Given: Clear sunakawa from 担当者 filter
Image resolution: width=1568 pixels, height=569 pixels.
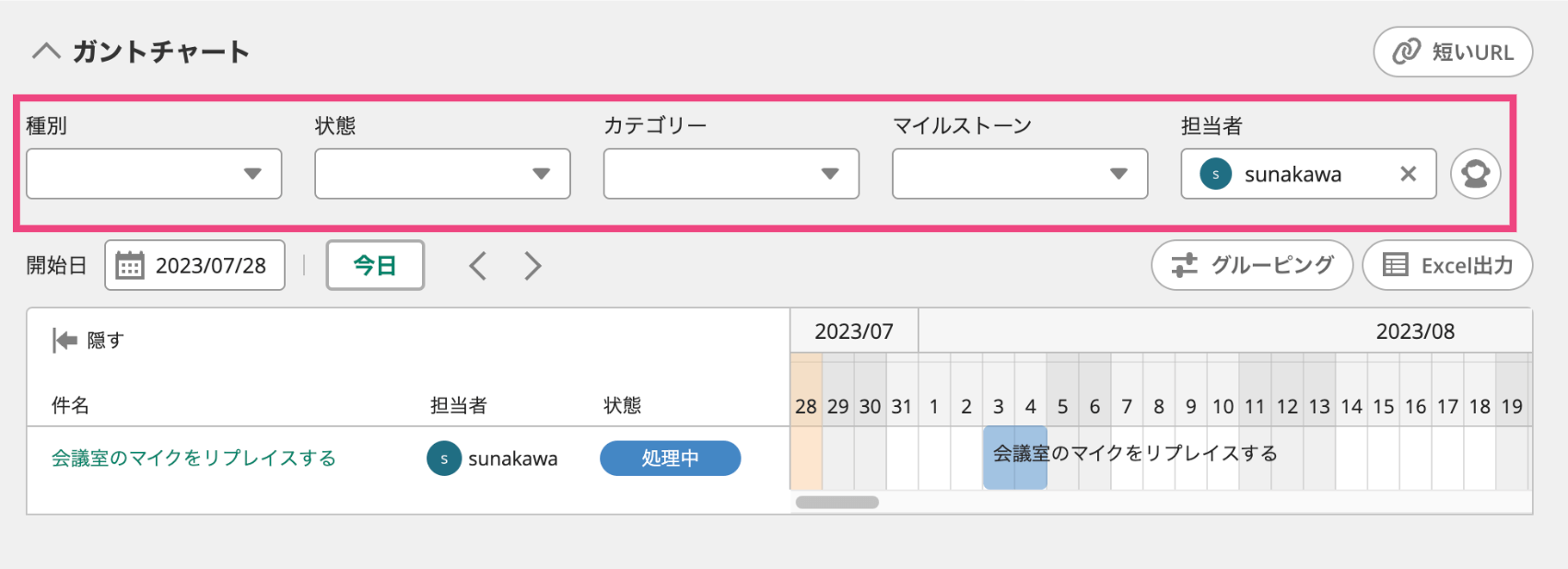Looking at the screenshot, I should (1408, 174).
